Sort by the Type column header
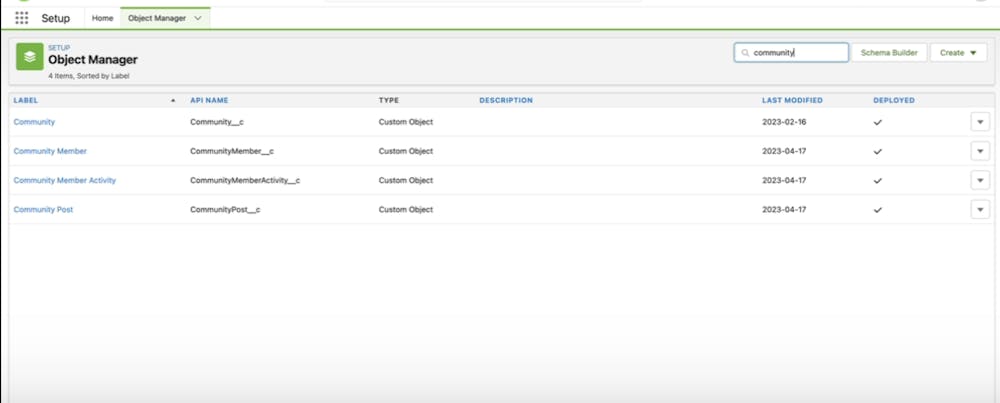 pyautogui.click(x=388, y=101)
